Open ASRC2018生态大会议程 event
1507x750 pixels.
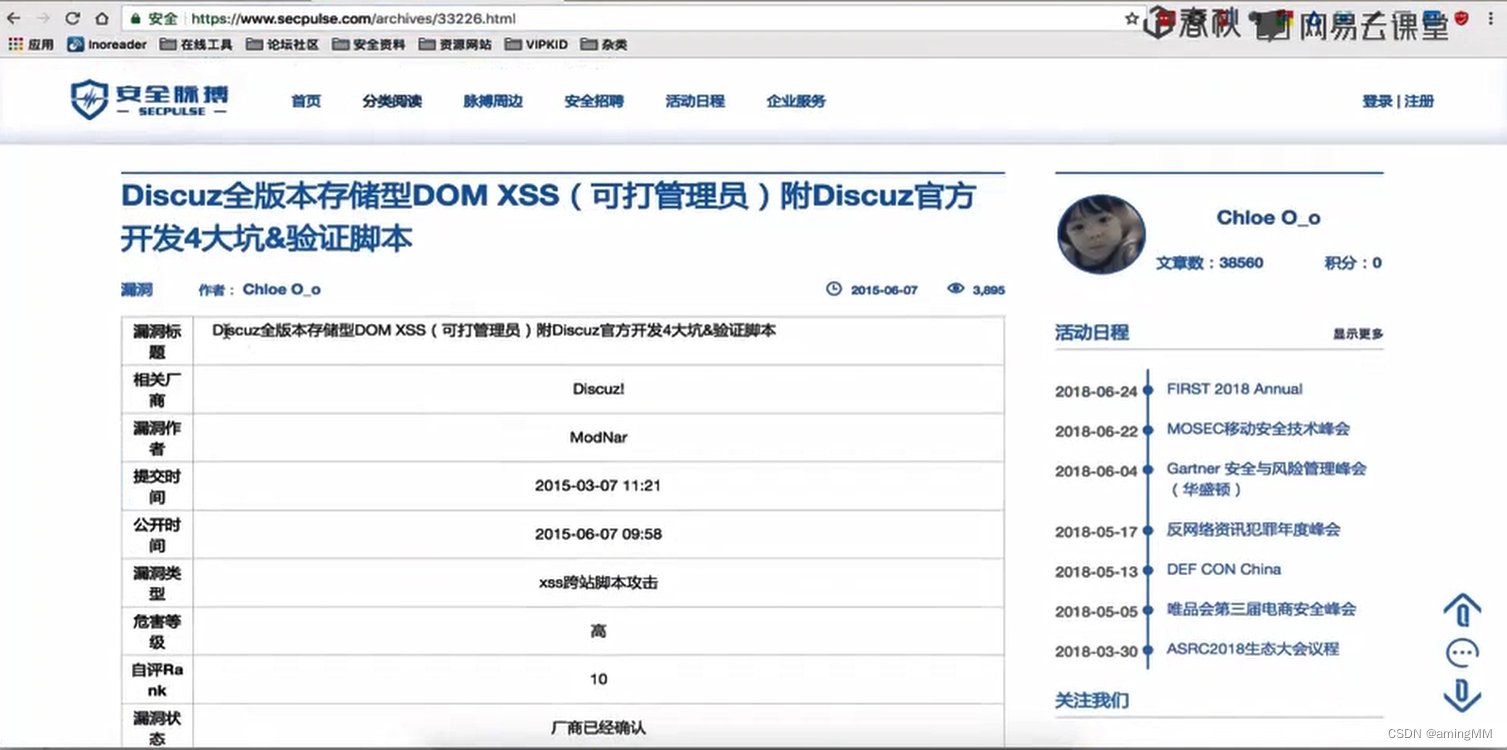click(1252, 649)
